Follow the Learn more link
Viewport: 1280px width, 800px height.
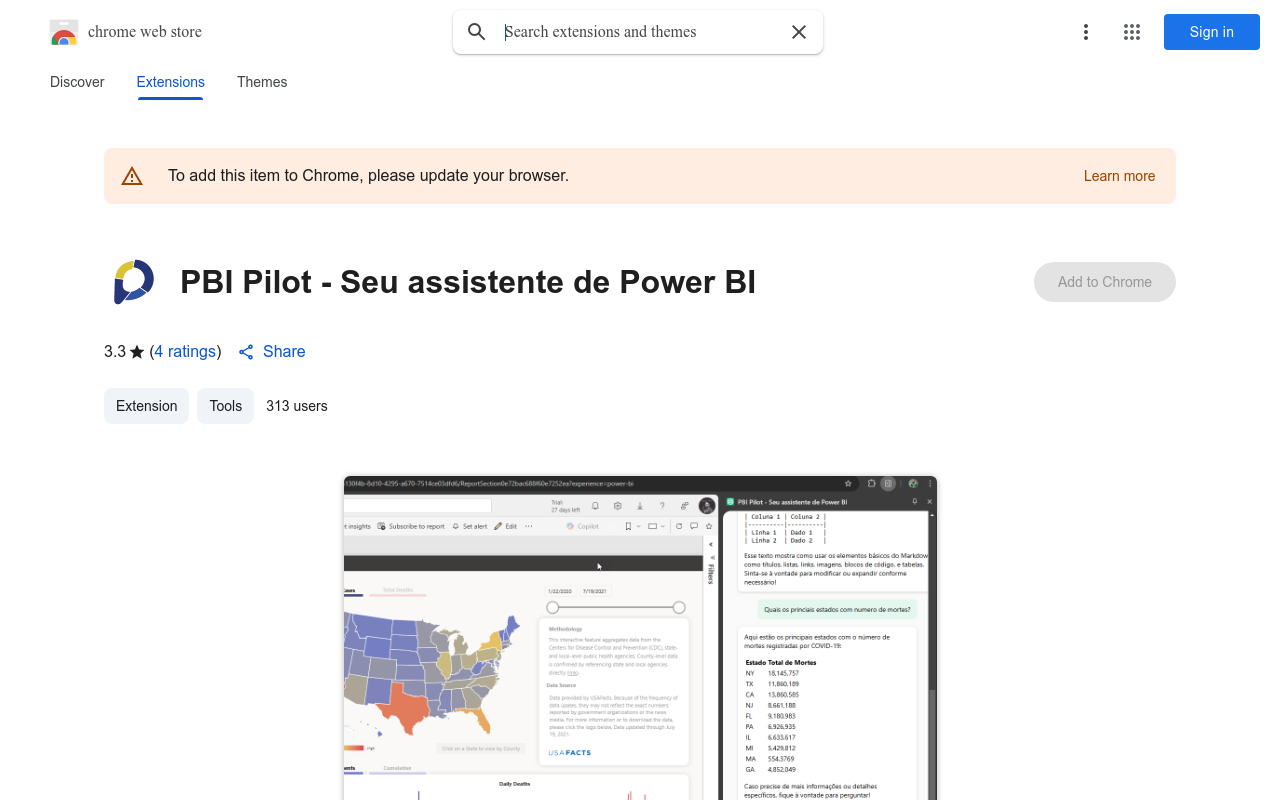(x=1119, y=176)
